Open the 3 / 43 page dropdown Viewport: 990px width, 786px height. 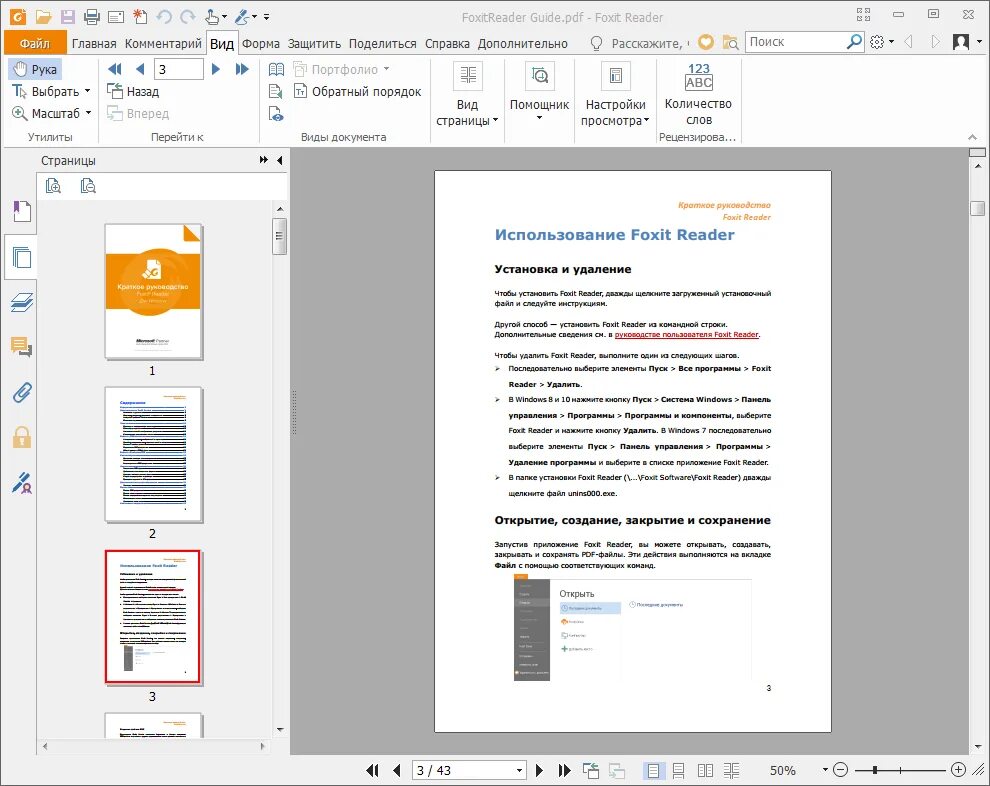[x=519, y=771]
